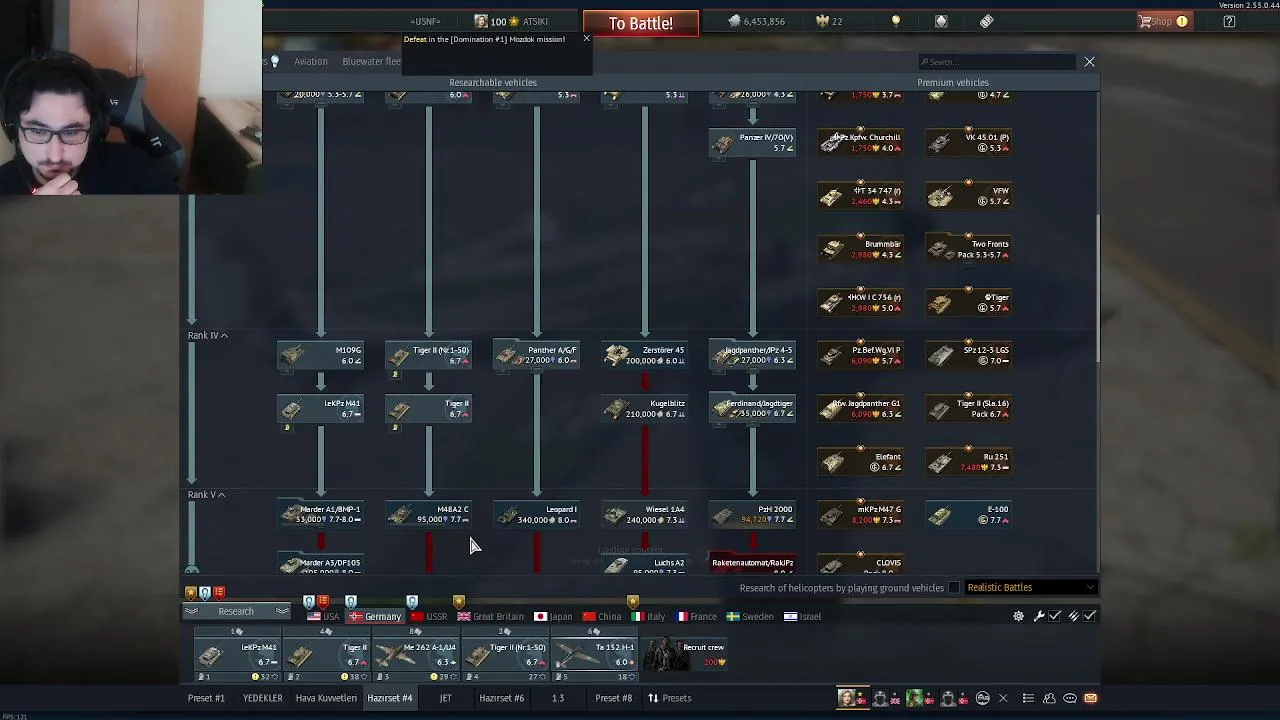
Task: Toggle research of helicopters checkbox
Action: pyautogui.click(x=954, y=588)
